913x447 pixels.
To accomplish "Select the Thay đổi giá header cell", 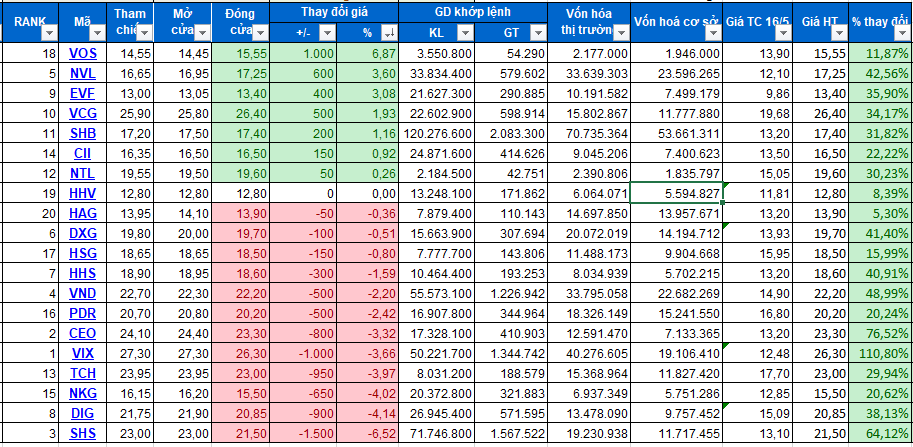I will [334, 12].
